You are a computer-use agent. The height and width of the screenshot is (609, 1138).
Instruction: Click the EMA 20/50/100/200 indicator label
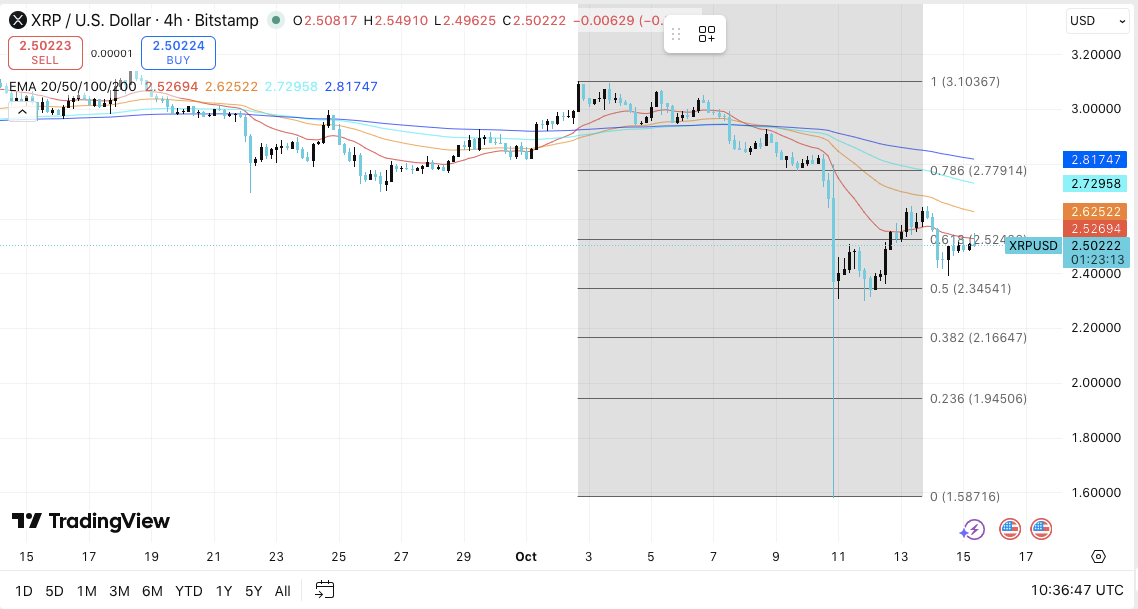click(71, 87)
